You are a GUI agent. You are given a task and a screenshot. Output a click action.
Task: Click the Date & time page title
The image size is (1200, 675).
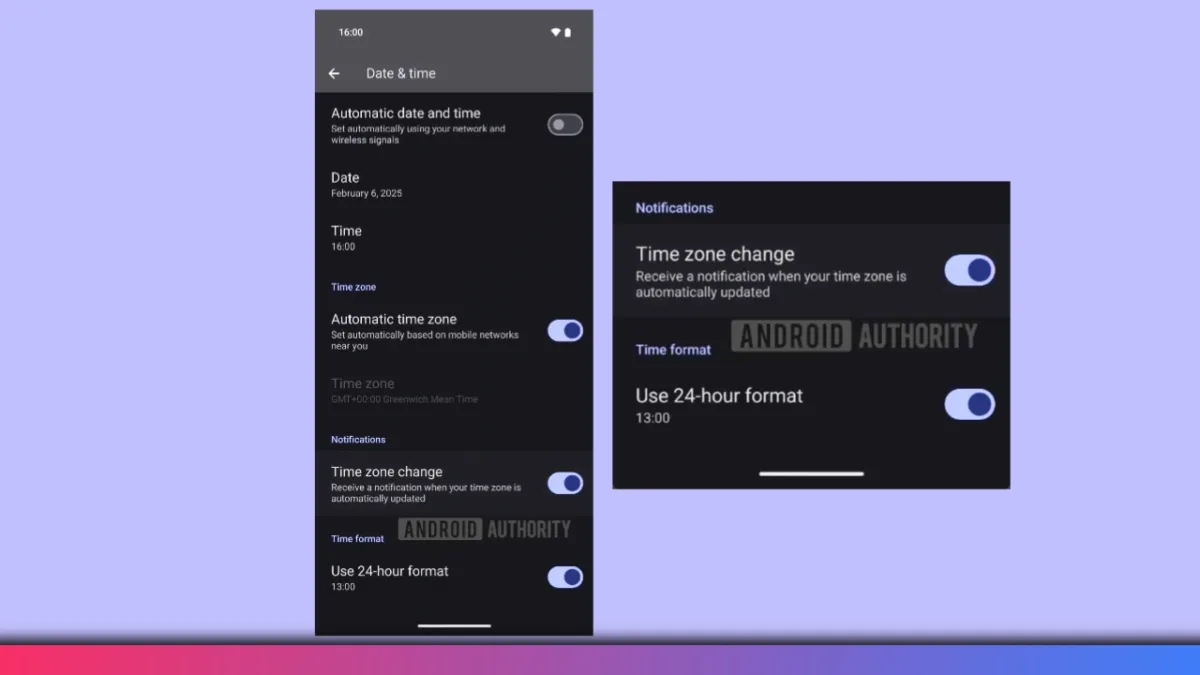400,73
